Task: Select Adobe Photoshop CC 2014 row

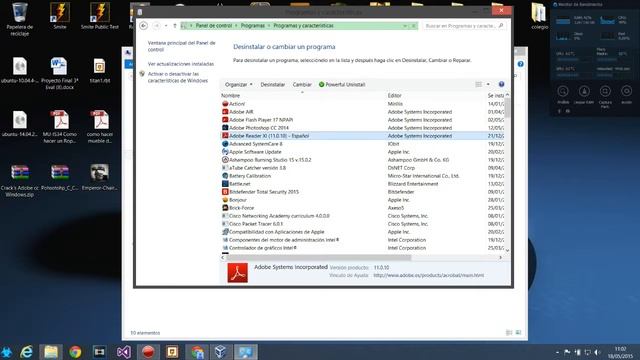Action: point(363,128)
